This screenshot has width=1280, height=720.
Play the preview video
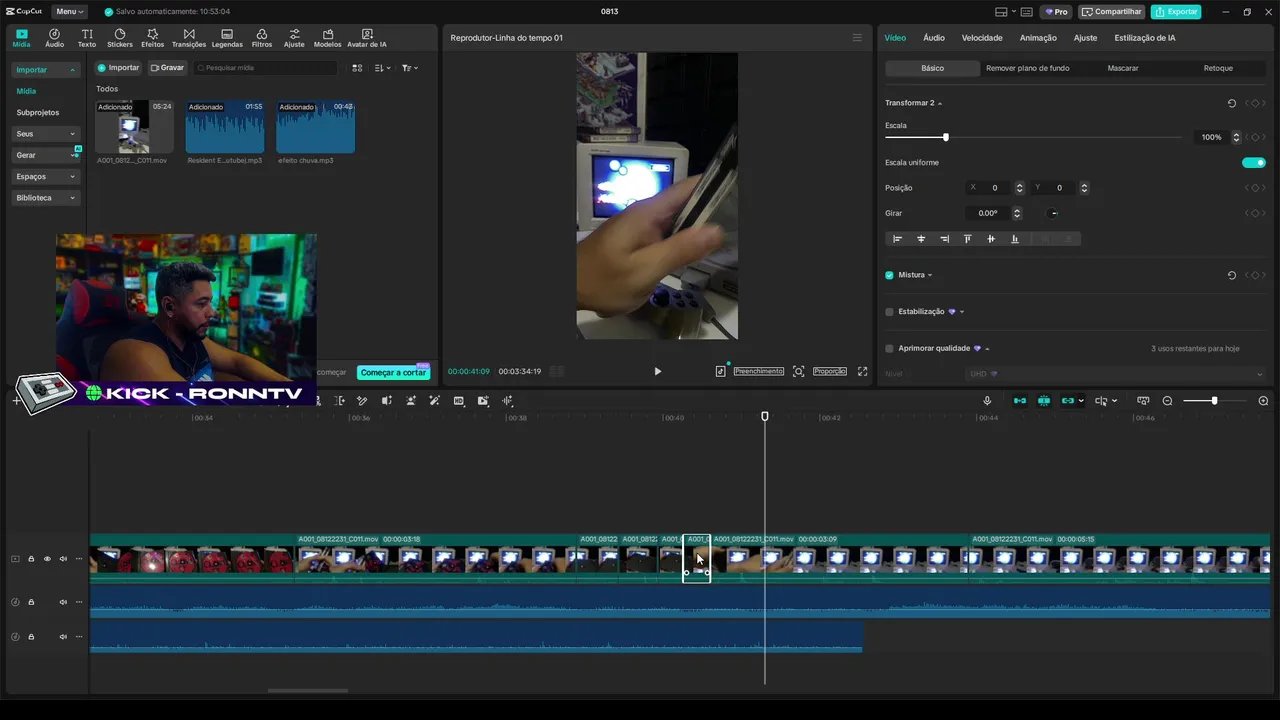tap(657, 371)
